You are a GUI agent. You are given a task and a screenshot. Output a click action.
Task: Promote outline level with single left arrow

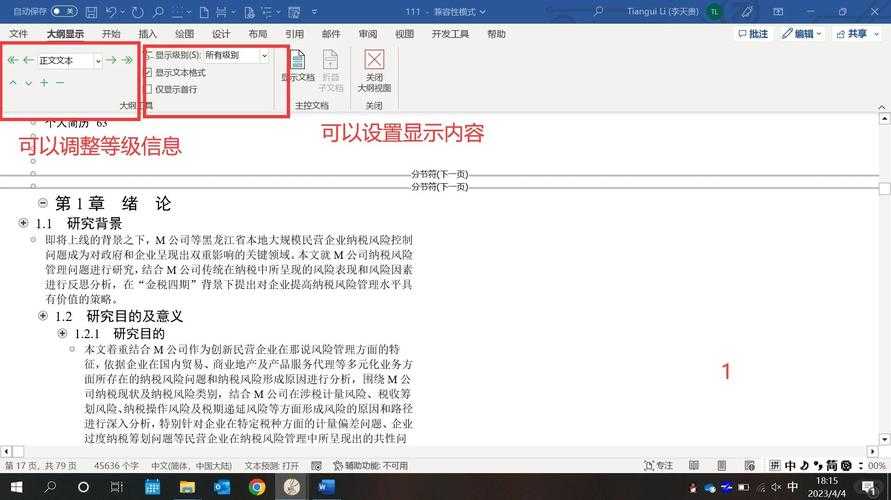(x=28, y=60)
